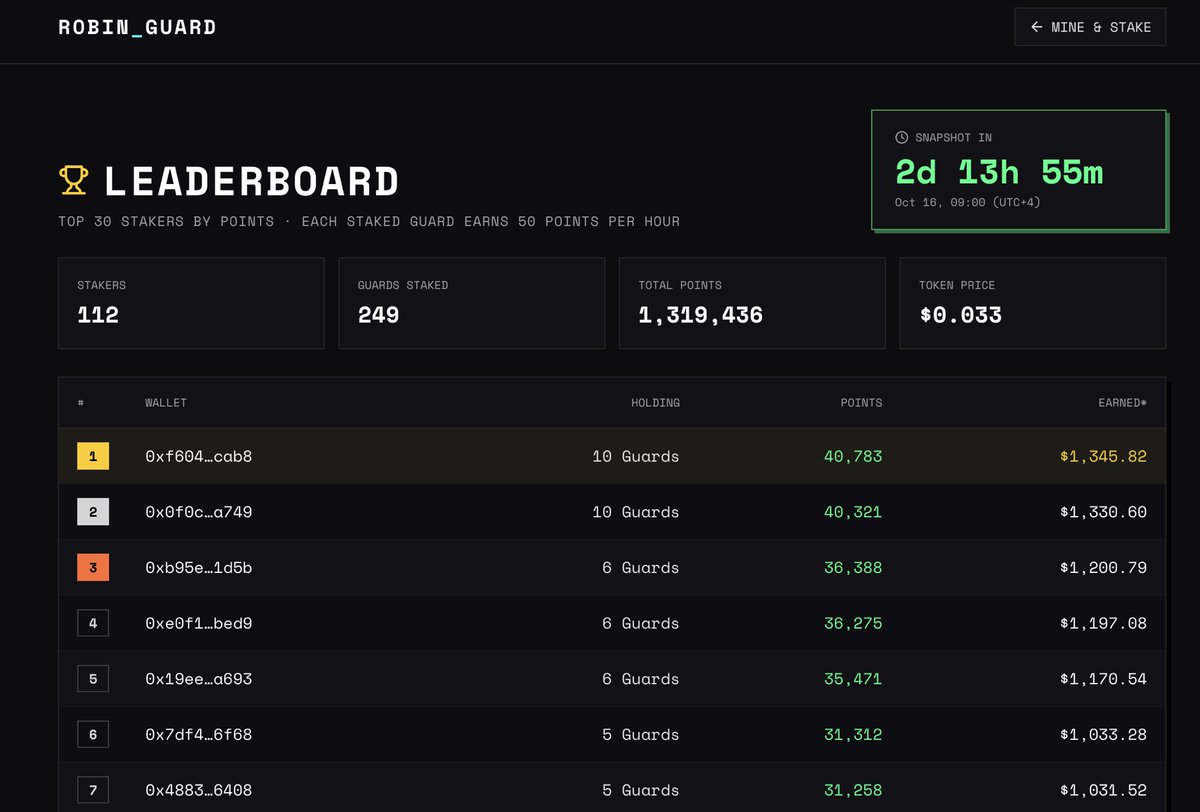Click the orange rank 3 badge
Image resolution: width=1200 pixels, height=812 pixels.
coord(93,568)
